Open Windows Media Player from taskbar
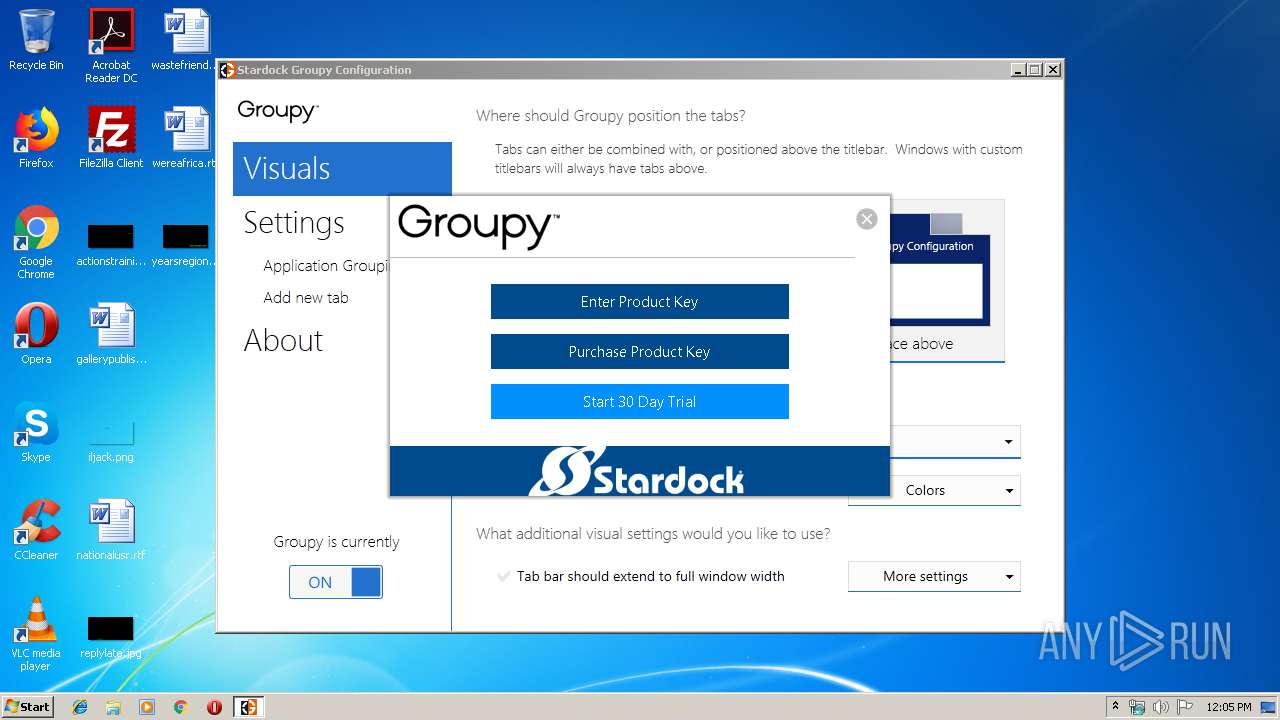 point(147,707)
